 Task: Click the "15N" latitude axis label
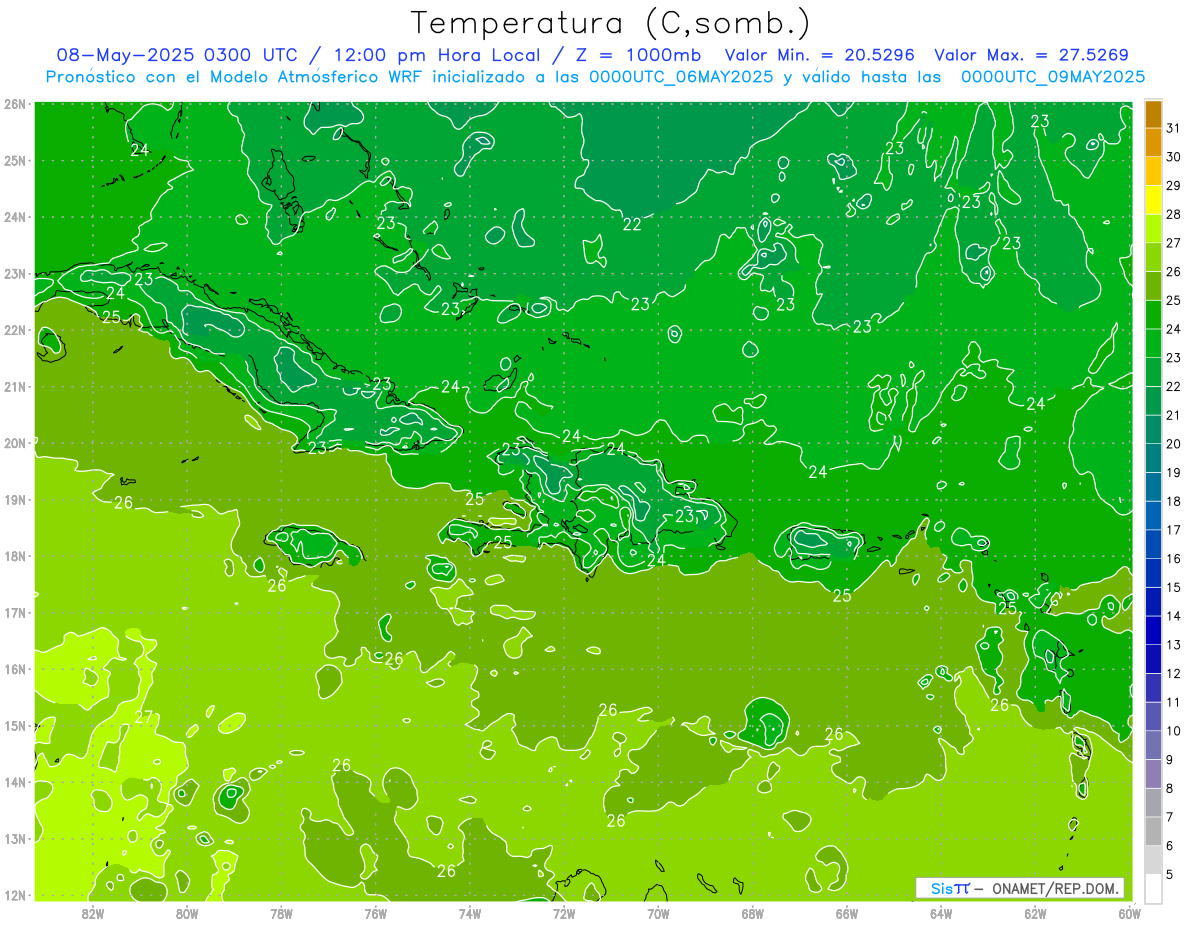[15, 726]
